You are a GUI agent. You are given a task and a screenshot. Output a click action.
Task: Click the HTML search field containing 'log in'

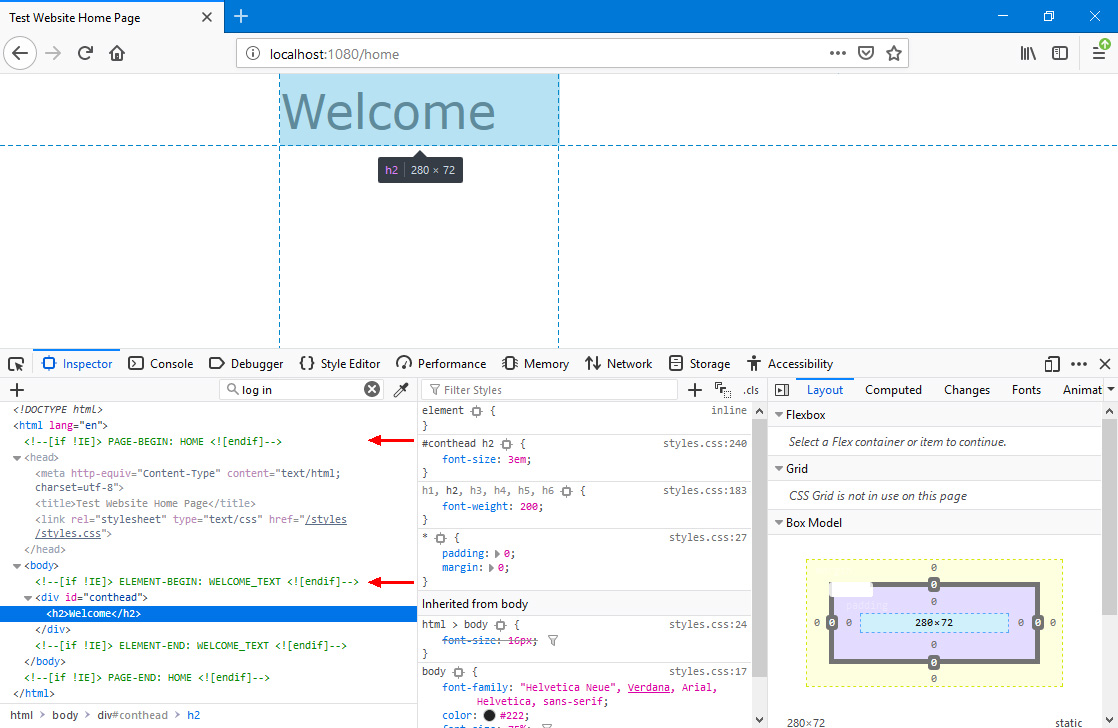pos(301,390)
